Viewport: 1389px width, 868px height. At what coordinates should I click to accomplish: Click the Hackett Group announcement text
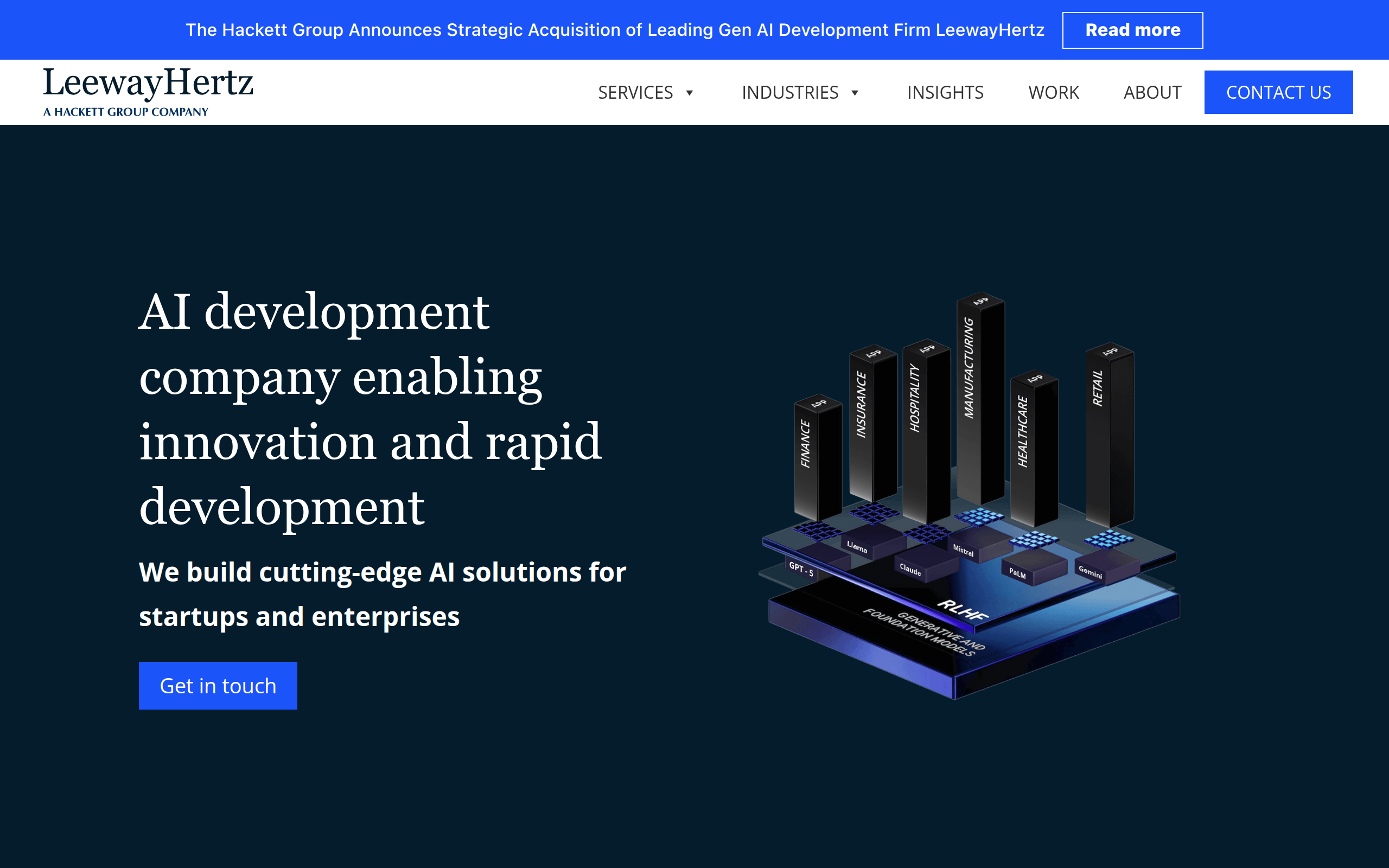615,30
